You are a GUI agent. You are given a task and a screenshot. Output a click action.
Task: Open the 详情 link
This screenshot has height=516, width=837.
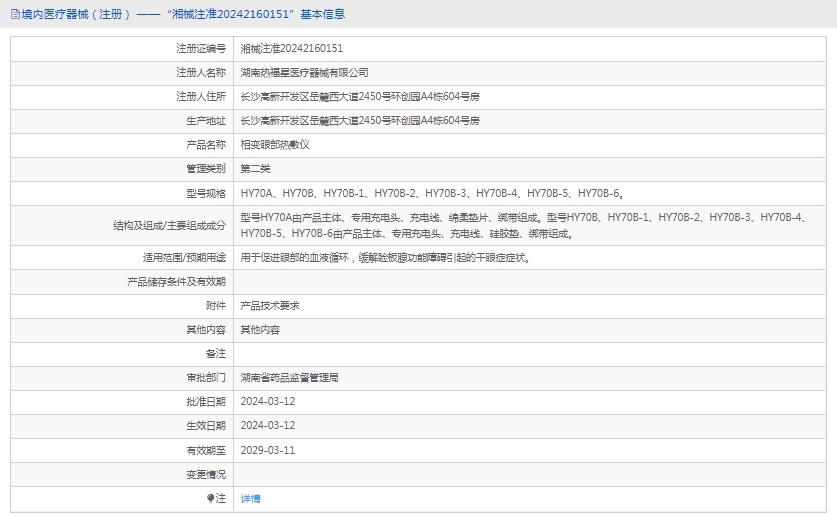click(250, 498)
